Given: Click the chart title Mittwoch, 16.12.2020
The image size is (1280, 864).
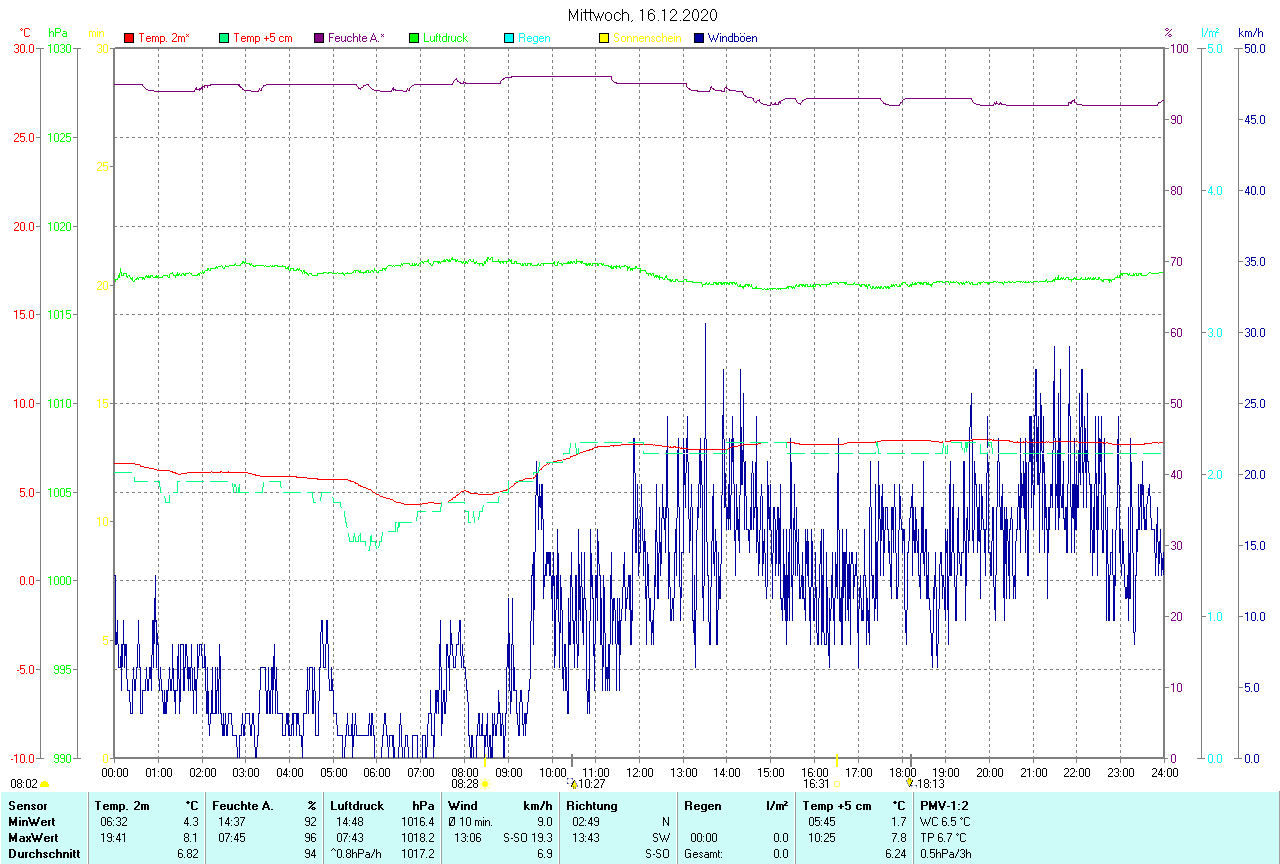Looking at the screenshot, I should tap(642, 15).
